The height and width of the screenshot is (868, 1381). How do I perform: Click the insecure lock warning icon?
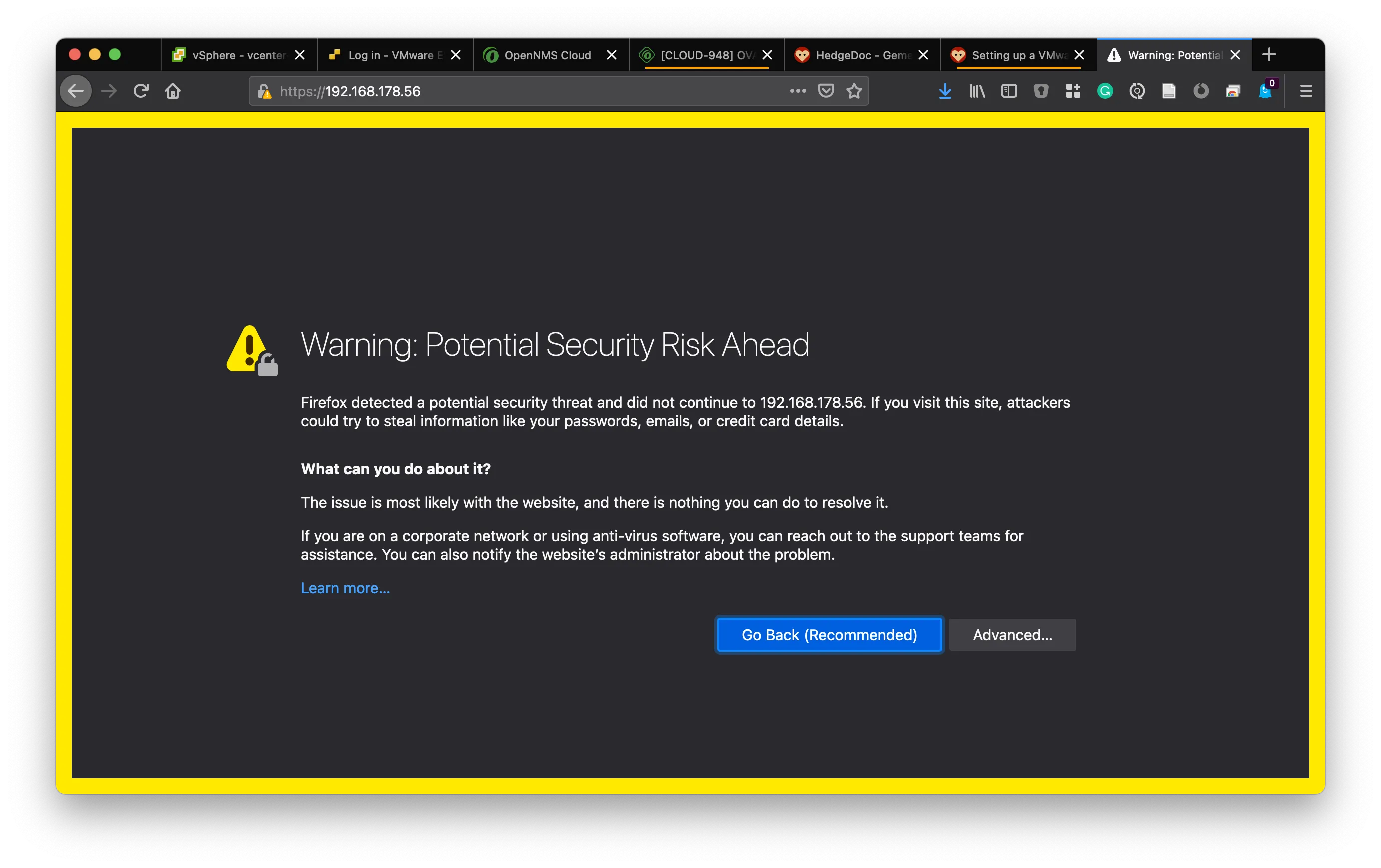point(264,91)
